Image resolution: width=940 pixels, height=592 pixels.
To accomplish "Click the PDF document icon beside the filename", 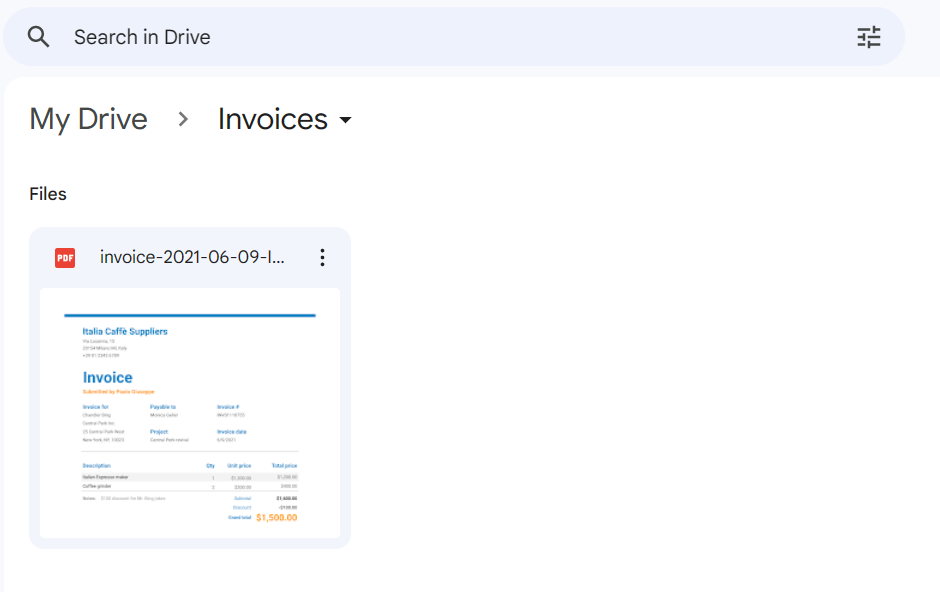I will 64,257.
